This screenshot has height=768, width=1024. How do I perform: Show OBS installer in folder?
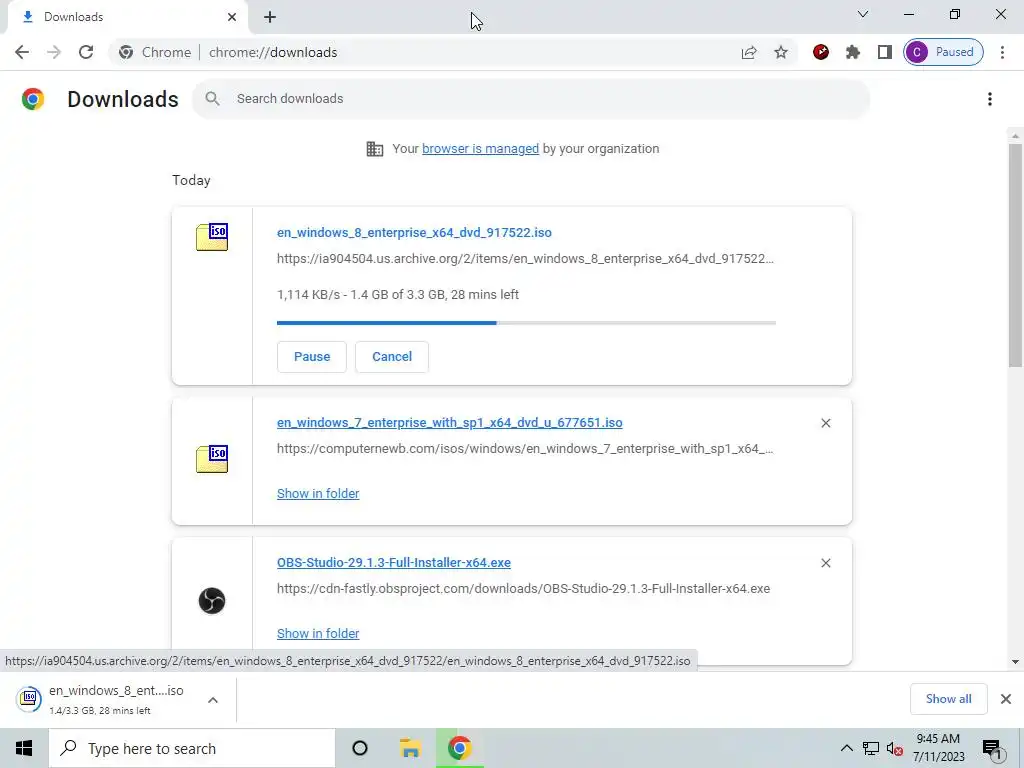[318, 633]
